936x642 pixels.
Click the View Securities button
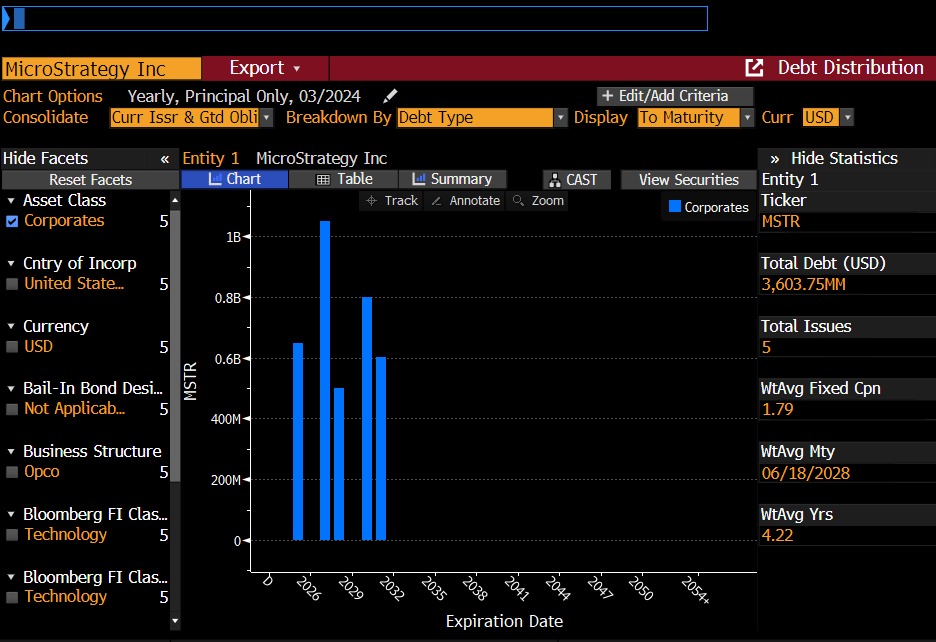coord(688,180)
